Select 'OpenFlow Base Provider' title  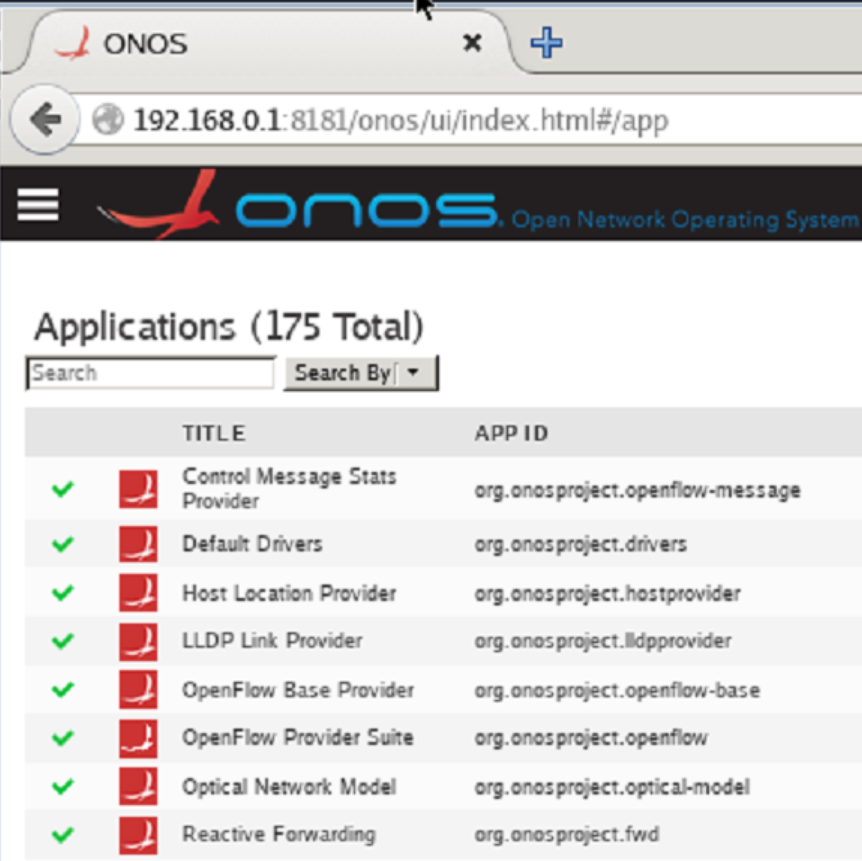298,689
